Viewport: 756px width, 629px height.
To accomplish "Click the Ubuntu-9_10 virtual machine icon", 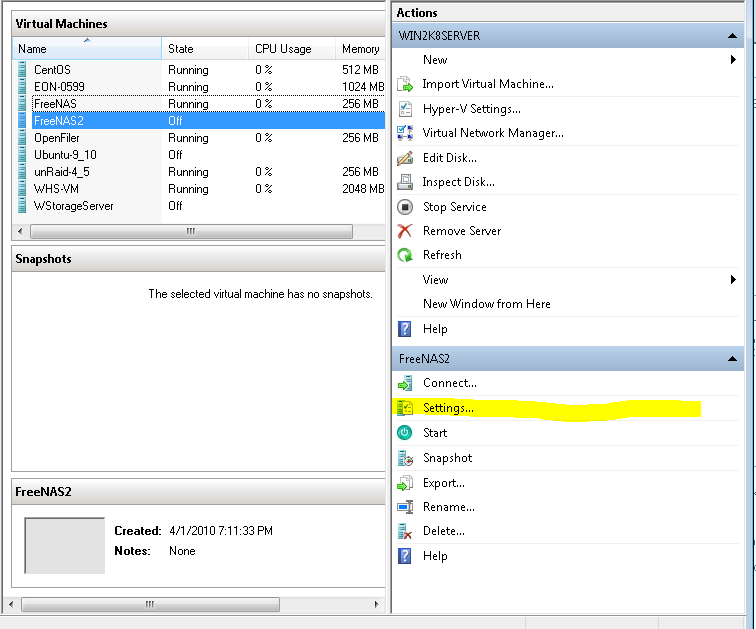I will click(22, 155).
